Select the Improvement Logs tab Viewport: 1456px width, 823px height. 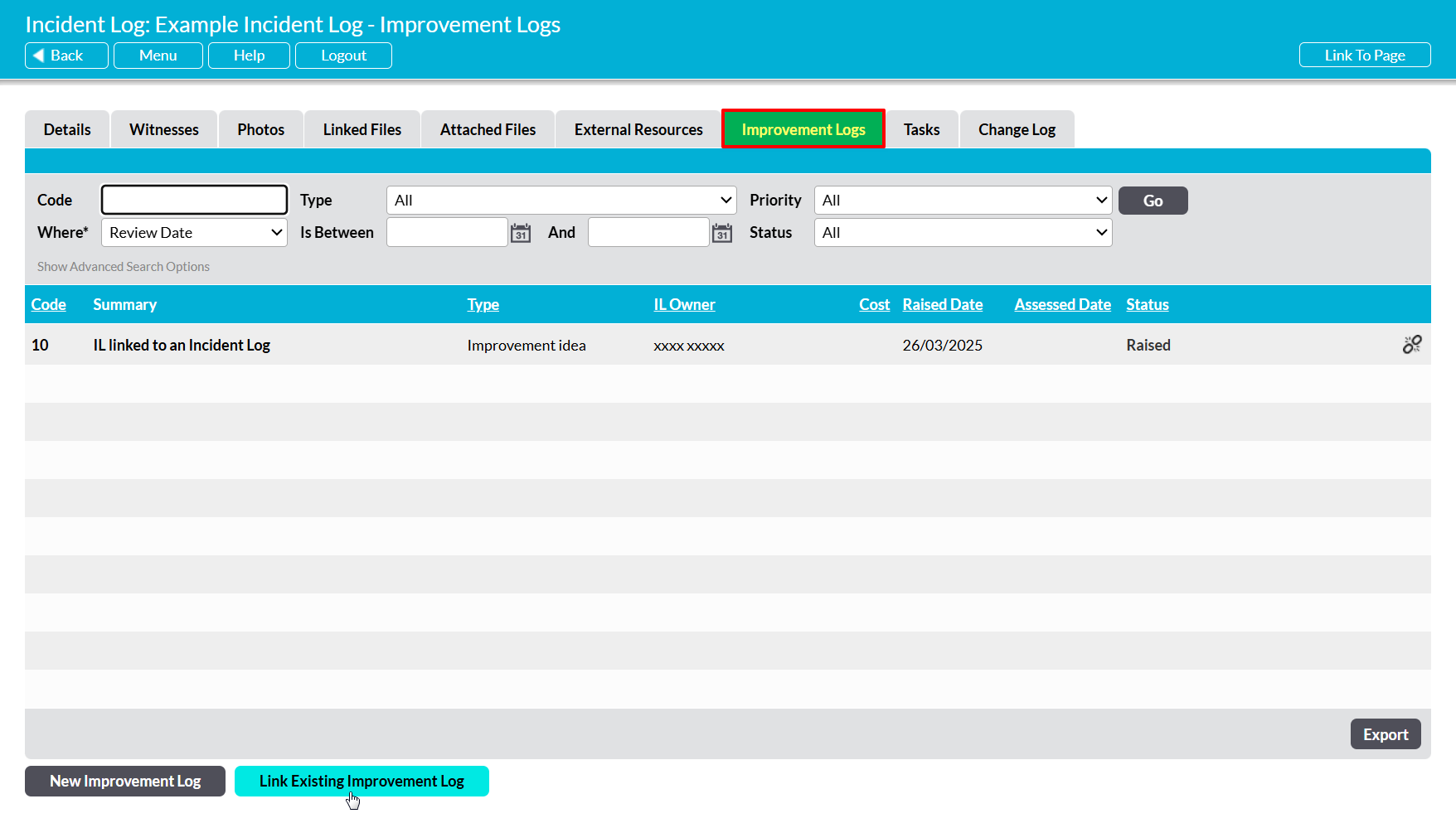point(803,129)
